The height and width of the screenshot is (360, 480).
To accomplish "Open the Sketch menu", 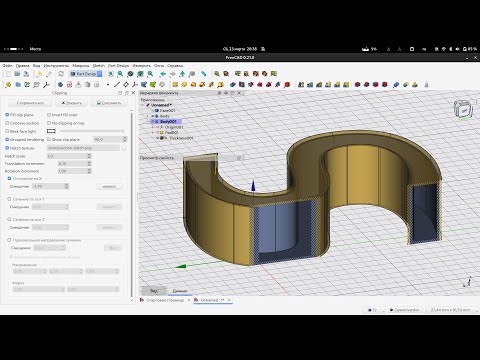I will click(x=99, y=66).
